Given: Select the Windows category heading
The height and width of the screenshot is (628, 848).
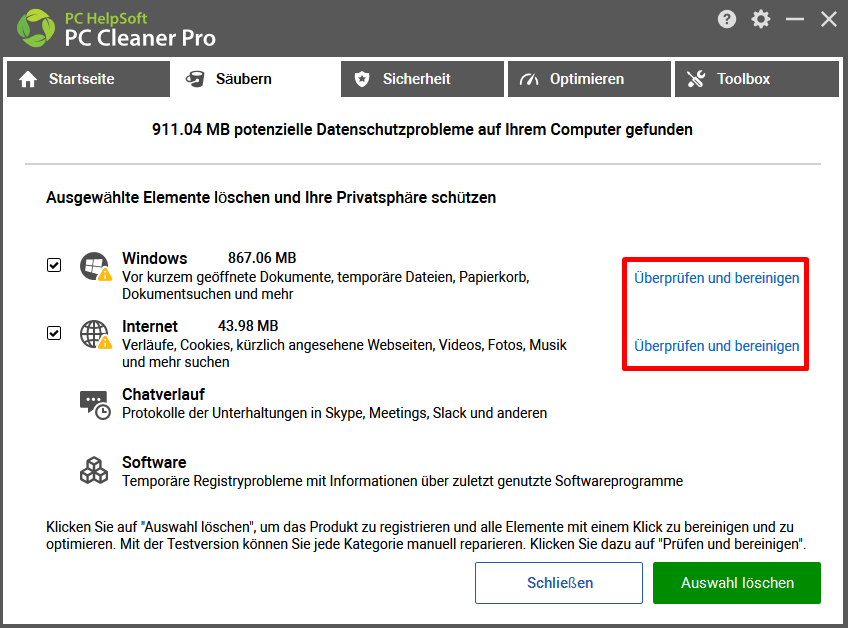Looking at the screenshot, I should click(x=155, y=258).
